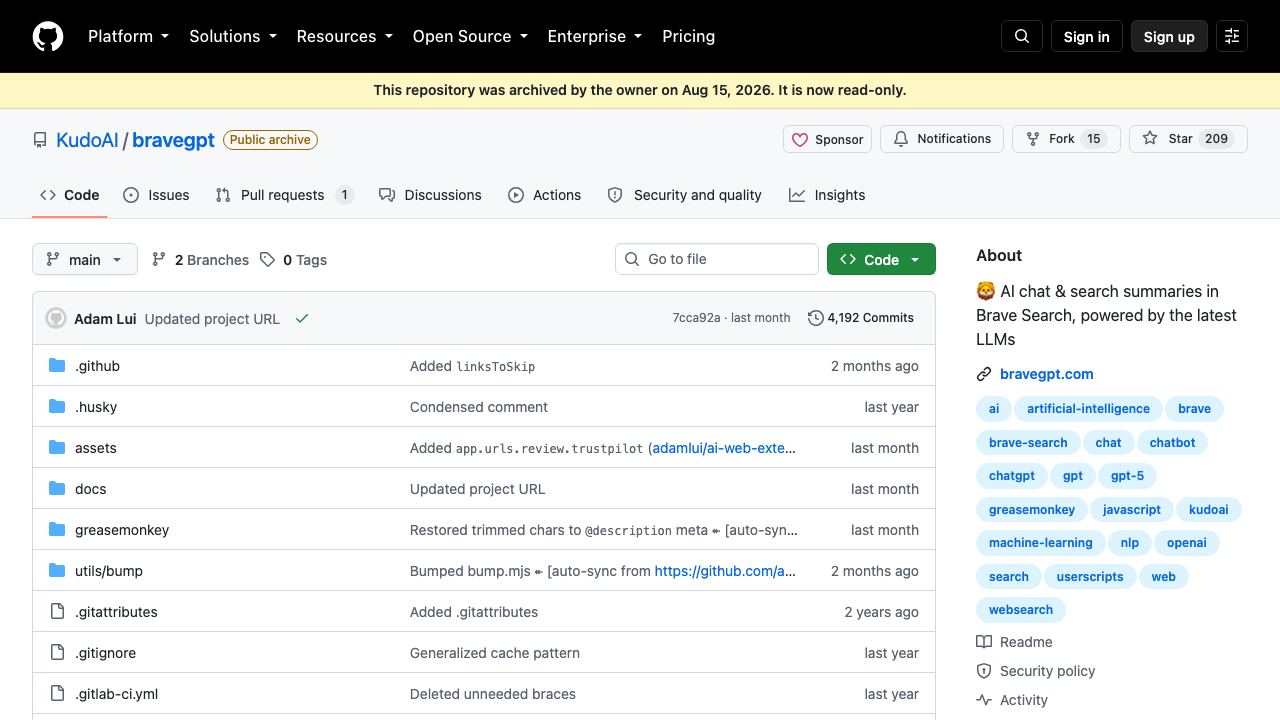Image resolution: width=1280 pixels, height=720 pixels.
Task: Click the artificial-intelligence topic tag
Action: [1088, 409]
